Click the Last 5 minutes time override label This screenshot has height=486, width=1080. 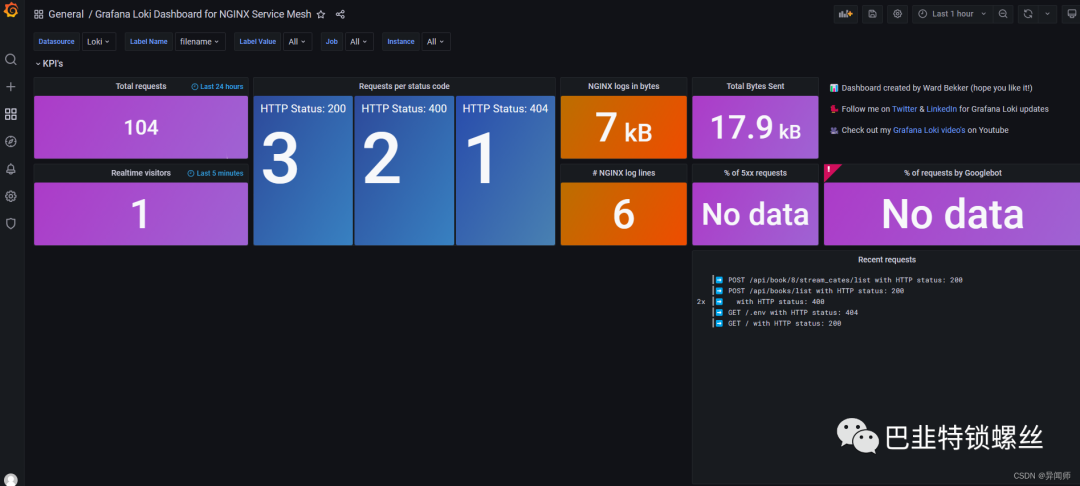click(215, 173)
